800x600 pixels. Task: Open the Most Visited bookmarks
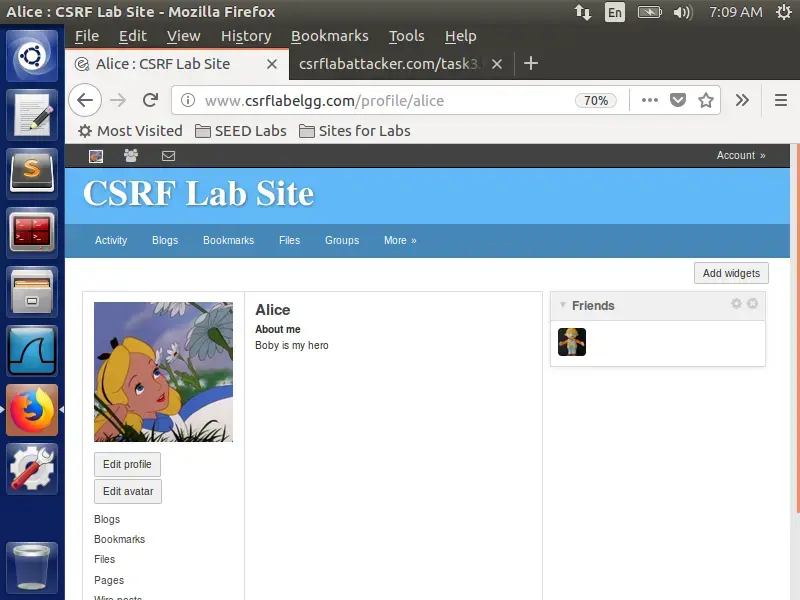(131, 131)
